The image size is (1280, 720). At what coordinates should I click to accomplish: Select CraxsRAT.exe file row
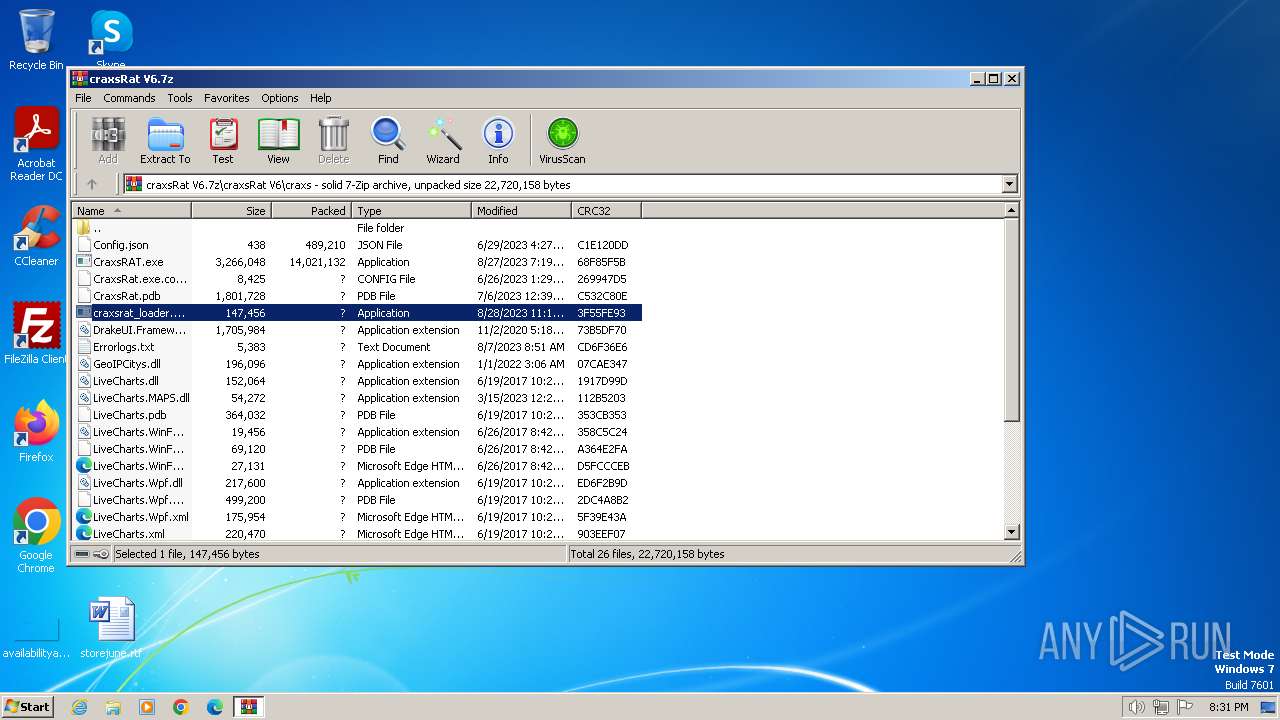tap(357, 262)
